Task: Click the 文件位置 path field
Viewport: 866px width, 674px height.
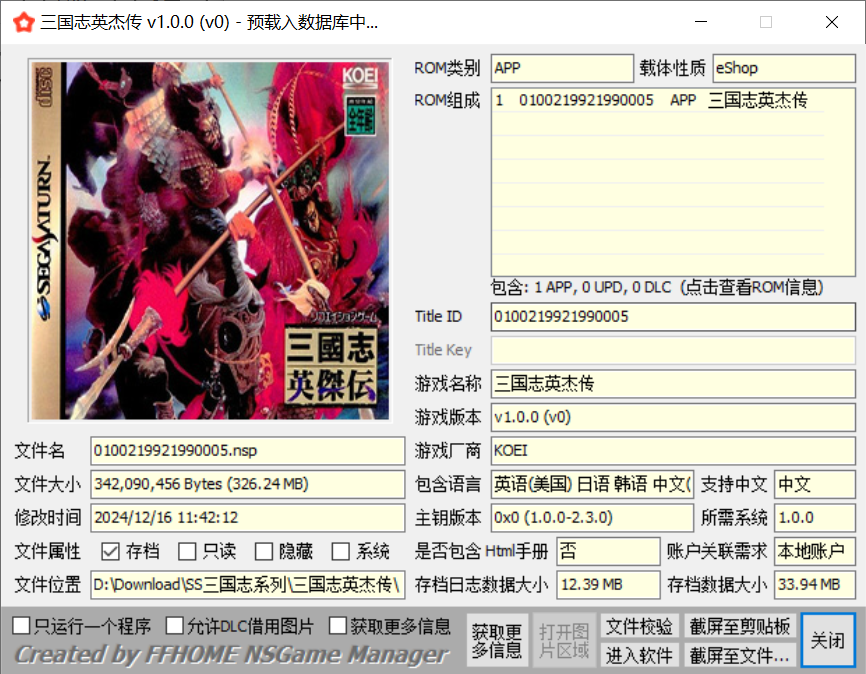Action: 247,585
